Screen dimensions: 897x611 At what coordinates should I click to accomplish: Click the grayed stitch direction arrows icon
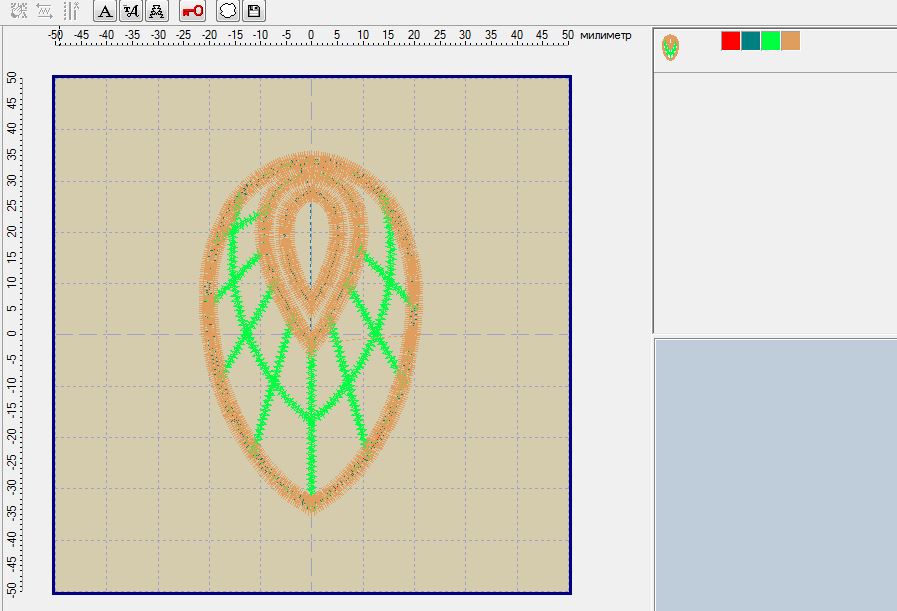pos(45,11)
